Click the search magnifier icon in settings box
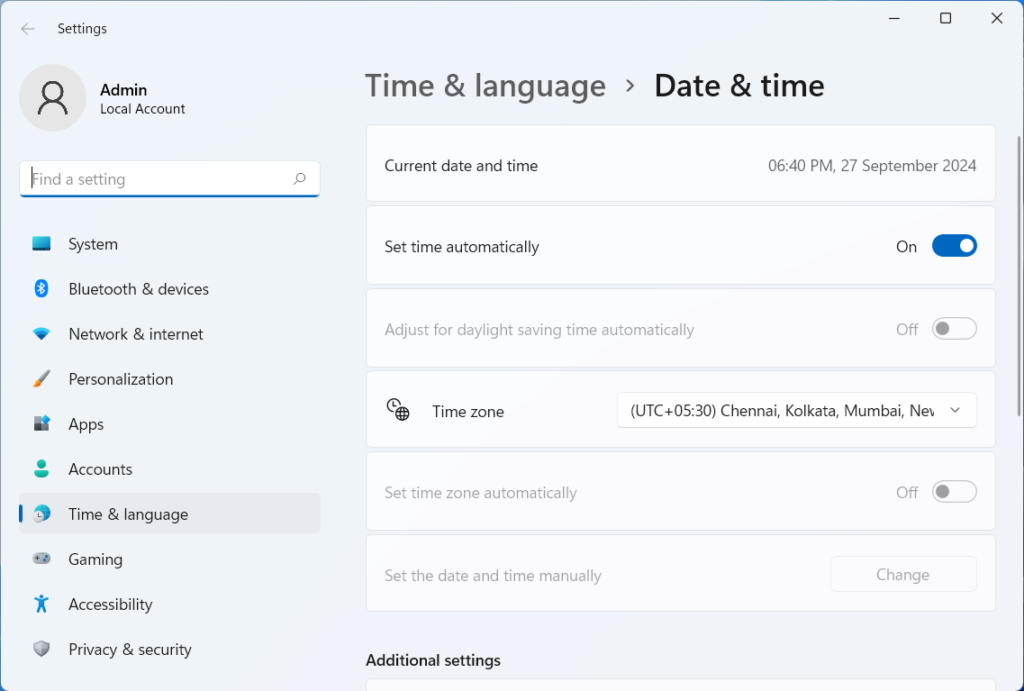Screen dimensions: 1024x691 pyautogui.click(x=300, y=178)
